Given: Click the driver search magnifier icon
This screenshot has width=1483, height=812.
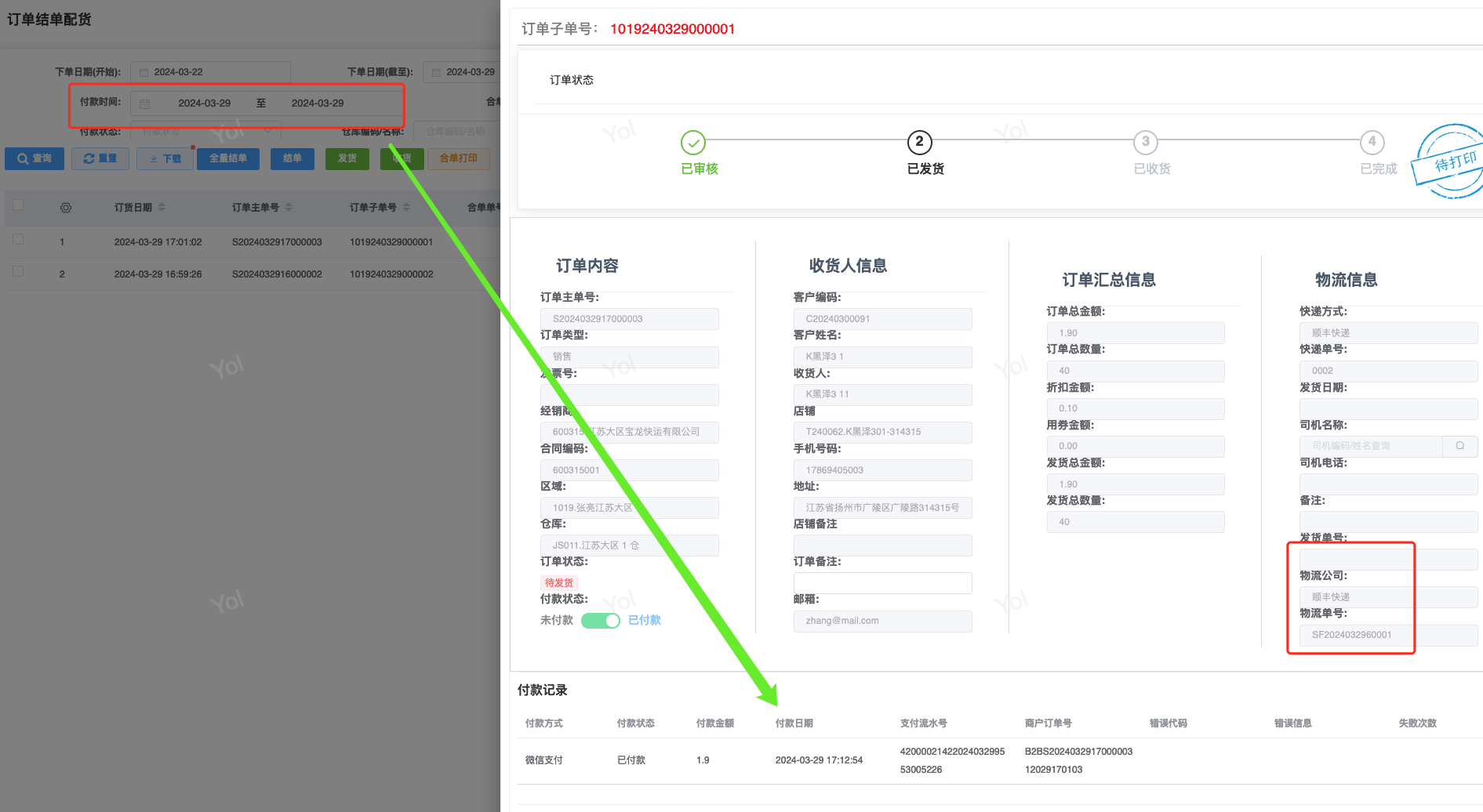Looking at the screenshot, I should click(1460, 446).
